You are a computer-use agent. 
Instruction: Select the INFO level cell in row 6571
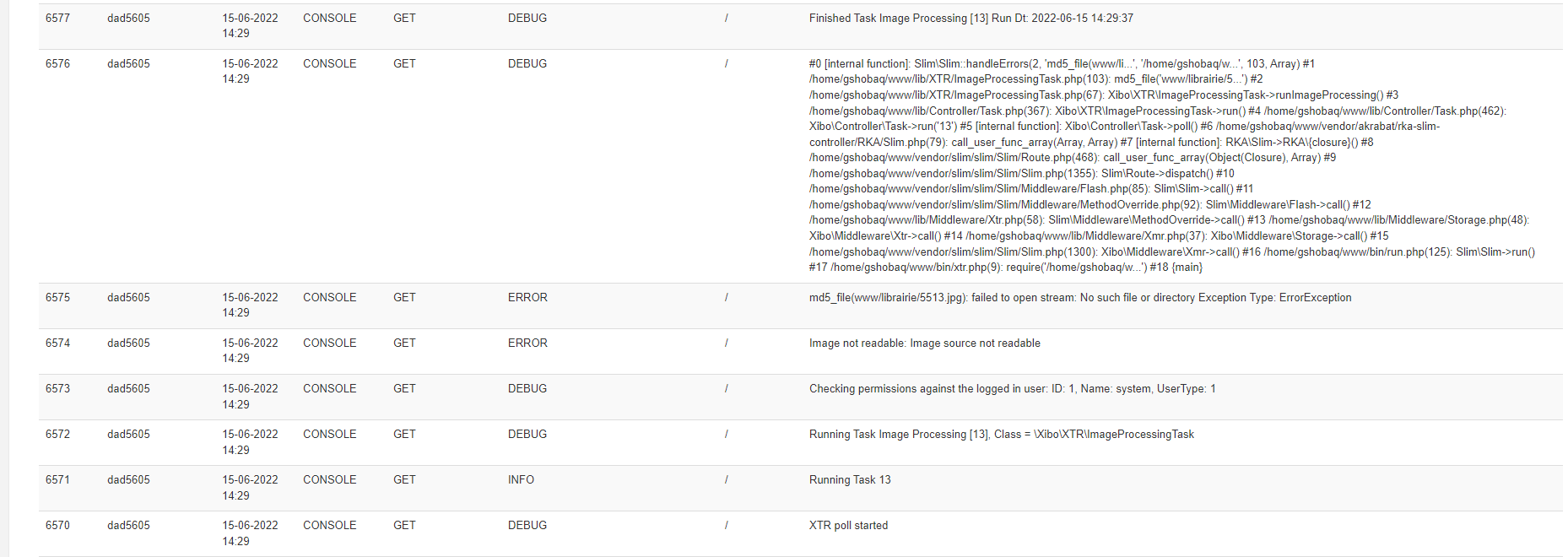pos(521,479)
